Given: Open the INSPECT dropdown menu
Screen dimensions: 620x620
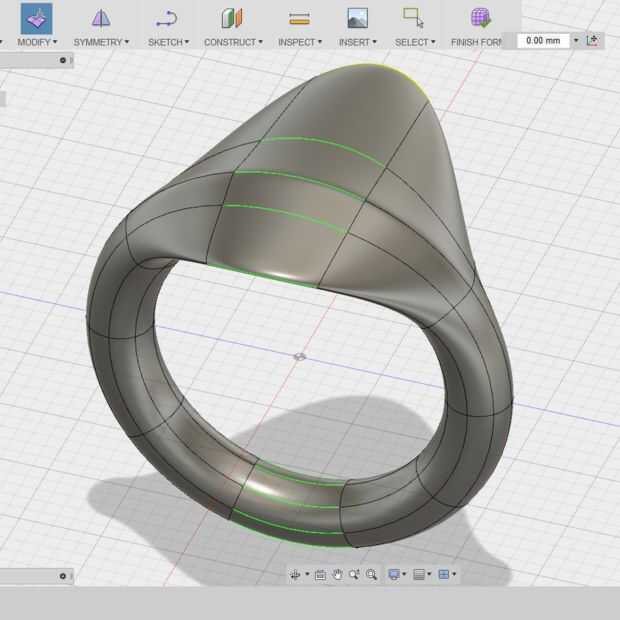Looking at the screenshot, I should pyautogui.click(x=300, y=42).
